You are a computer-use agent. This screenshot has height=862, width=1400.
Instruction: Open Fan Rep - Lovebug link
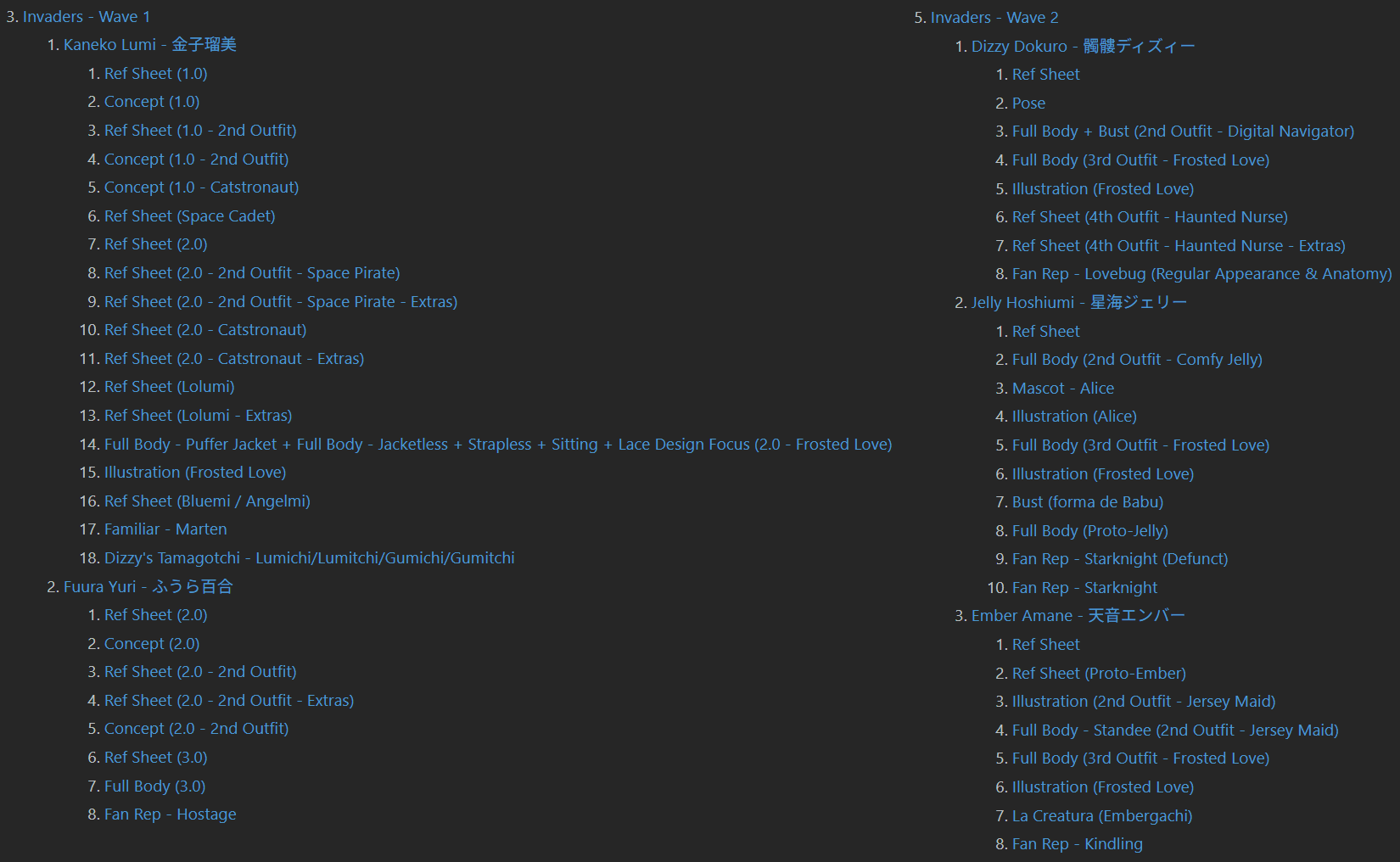(1201, 273)
